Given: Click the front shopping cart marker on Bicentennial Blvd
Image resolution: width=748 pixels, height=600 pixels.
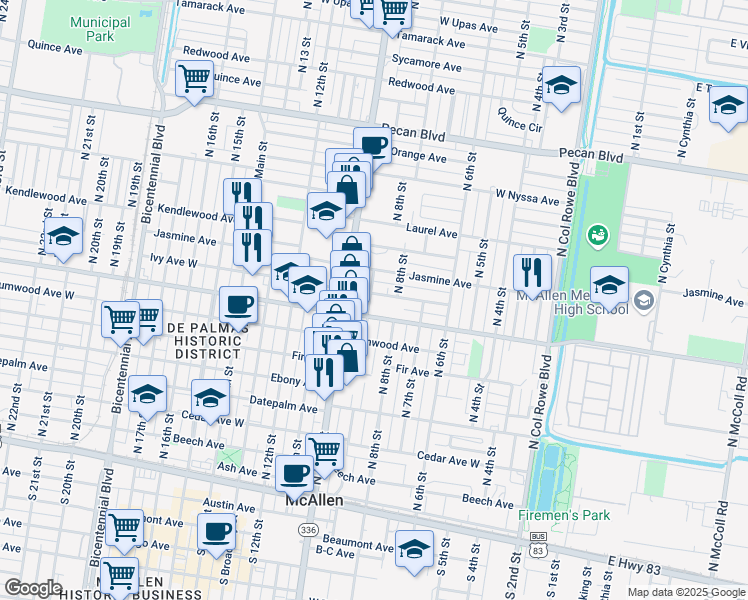Looking at the screenshot, I should [120, 320].
